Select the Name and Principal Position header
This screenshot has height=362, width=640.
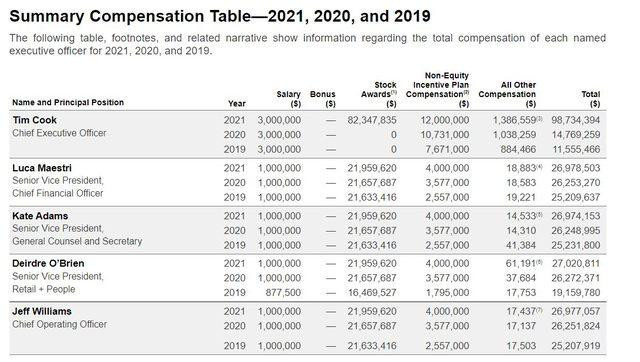68,102
